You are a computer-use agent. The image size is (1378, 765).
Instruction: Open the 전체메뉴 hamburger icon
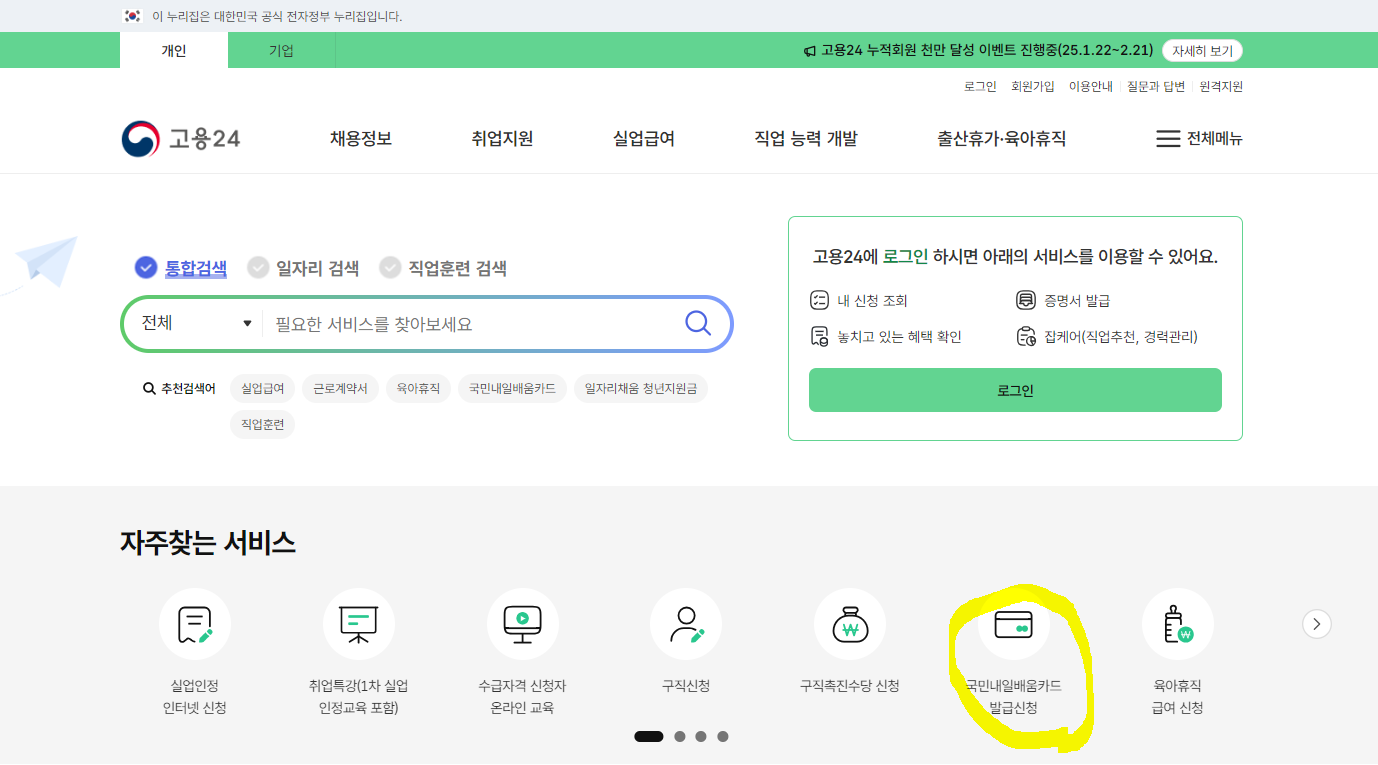click(1168, 139)
